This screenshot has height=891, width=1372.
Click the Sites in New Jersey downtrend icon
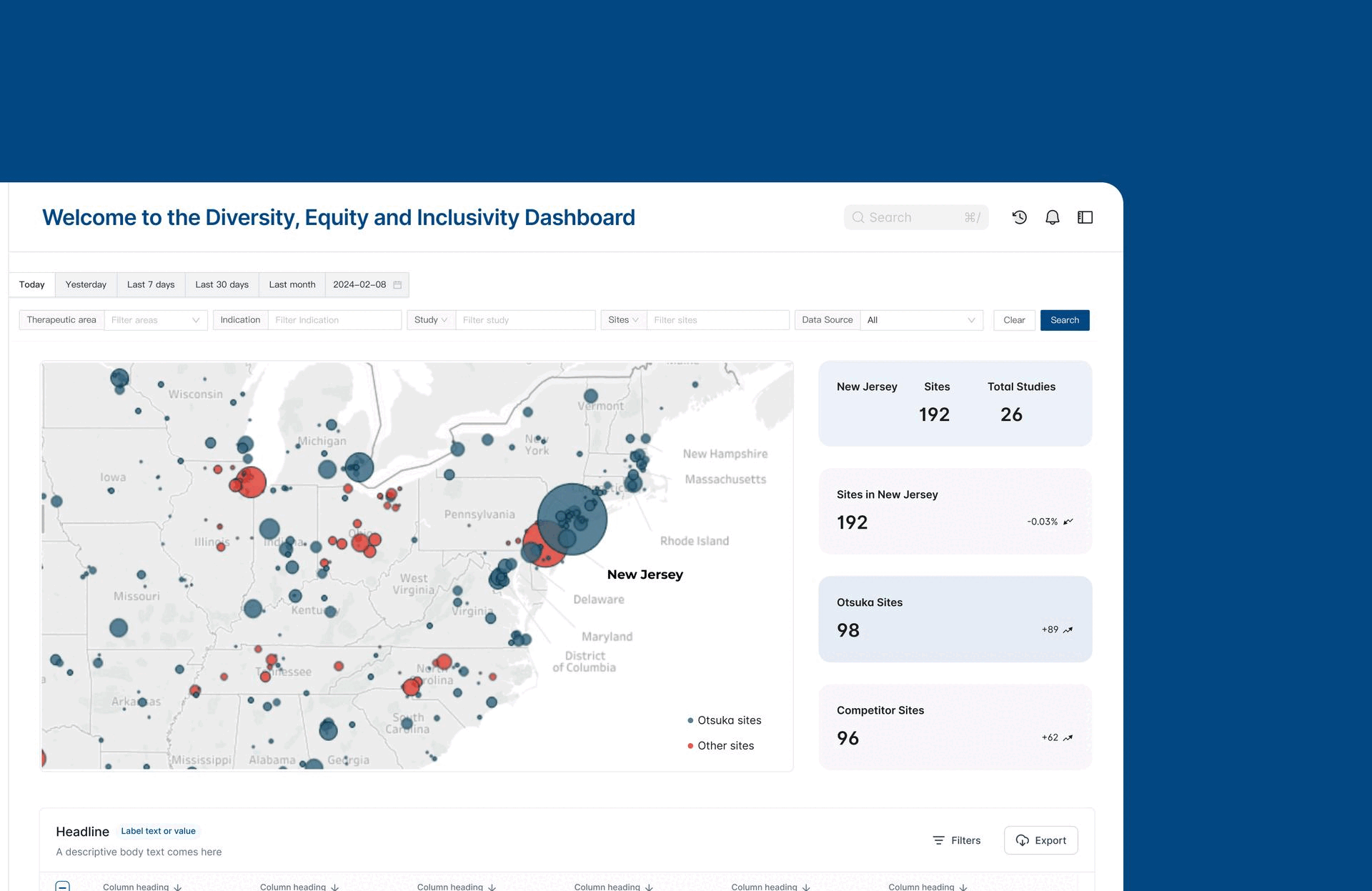point(1068,522)
